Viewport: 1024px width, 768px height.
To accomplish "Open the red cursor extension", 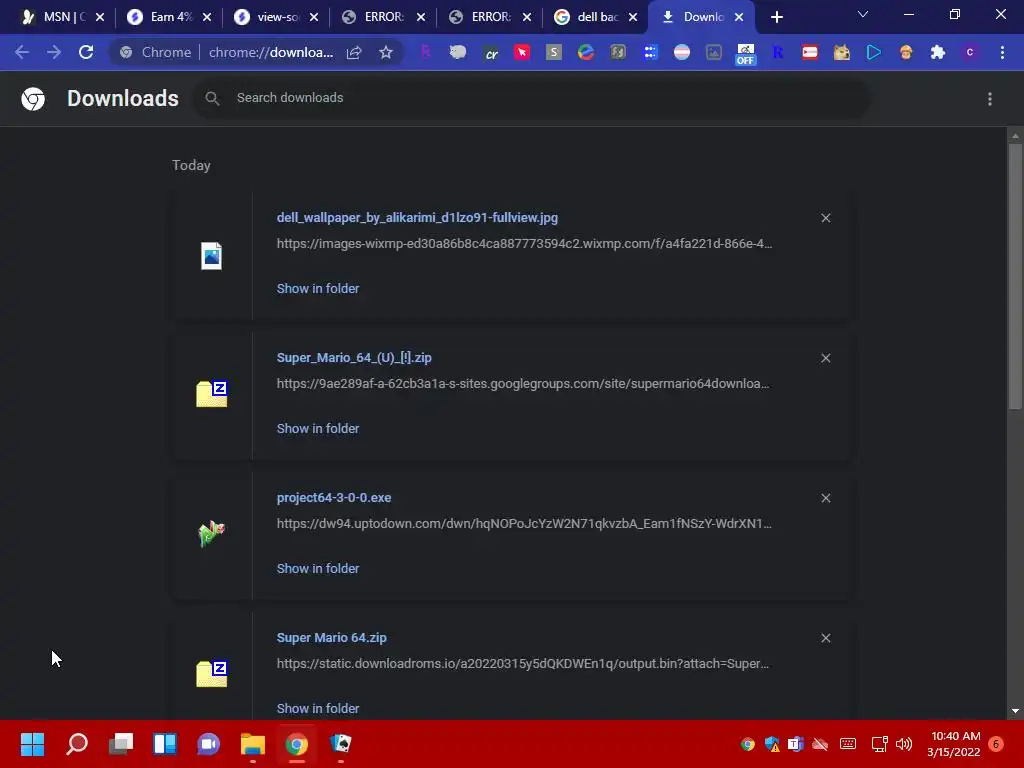I will [522, 52].
